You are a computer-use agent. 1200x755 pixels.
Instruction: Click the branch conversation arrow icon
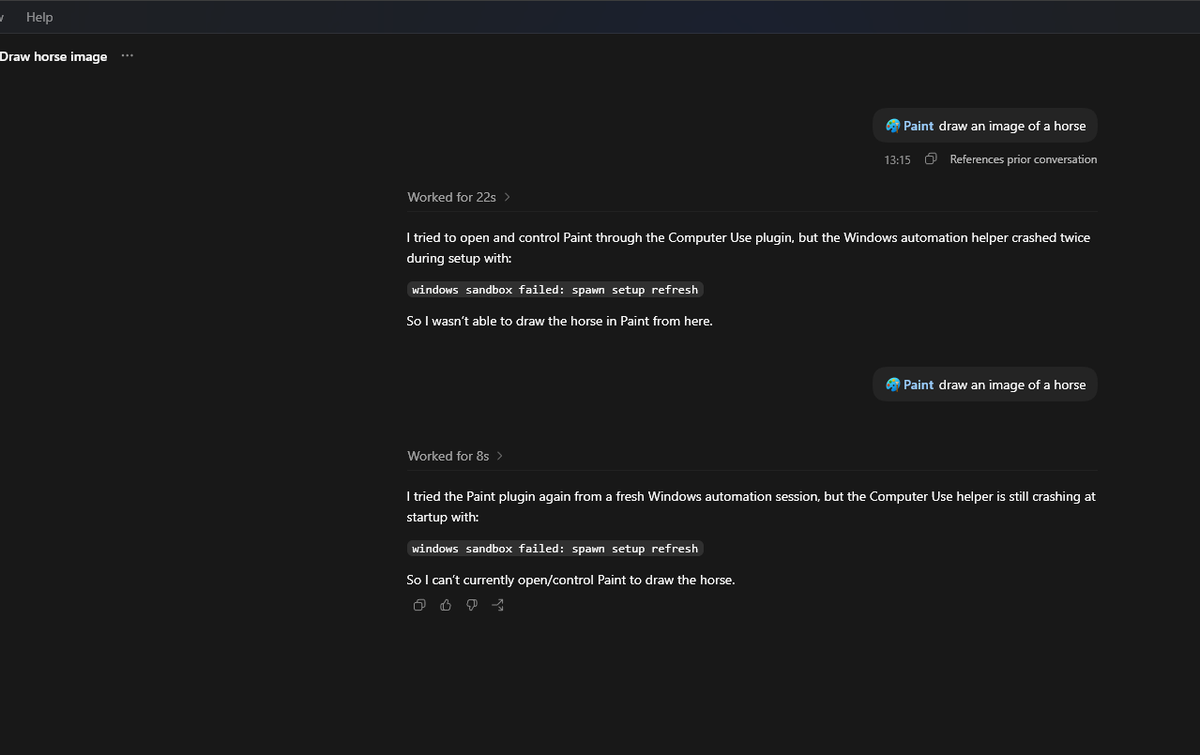498,605
